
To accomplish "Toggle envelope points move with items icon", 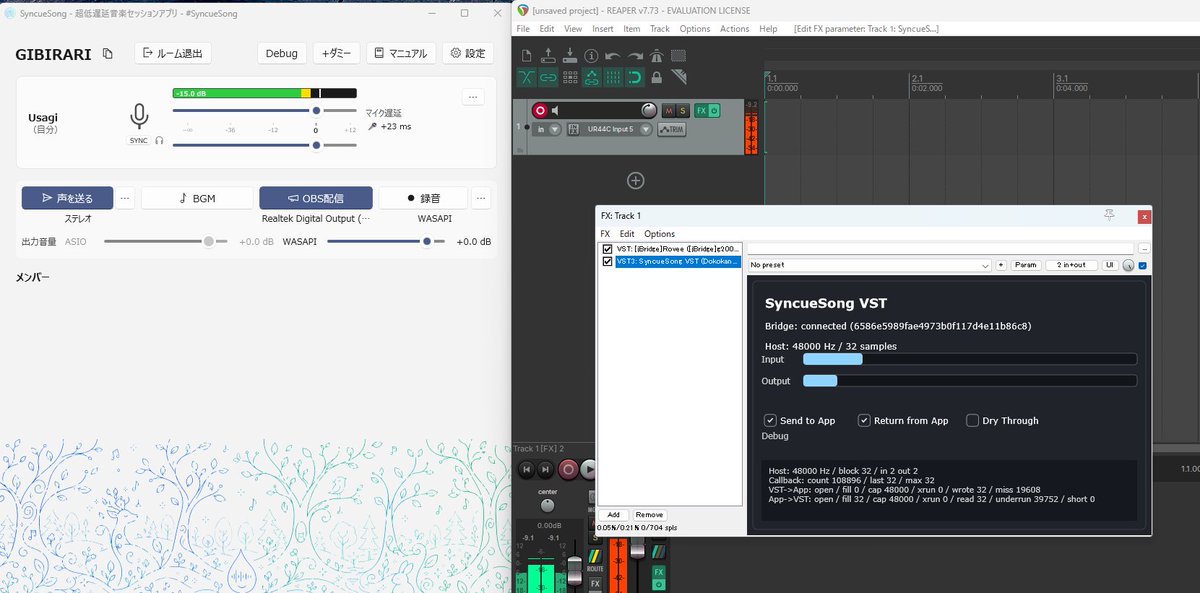I will click(592, 78).
